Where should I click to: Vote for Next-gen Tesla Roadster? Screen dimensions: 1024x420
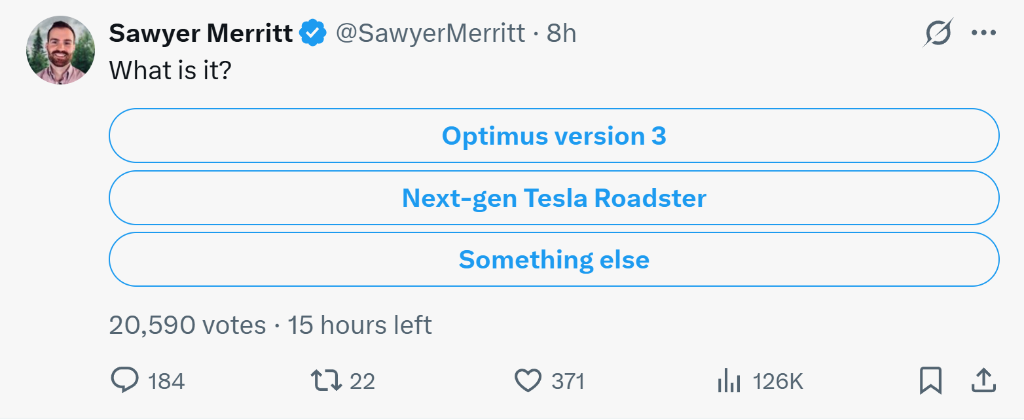(x=554, y=197)
